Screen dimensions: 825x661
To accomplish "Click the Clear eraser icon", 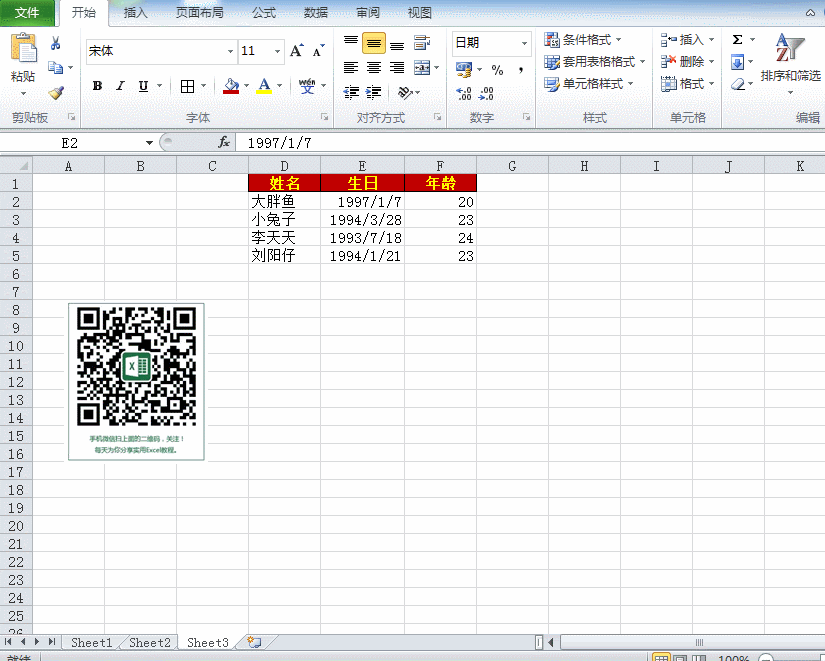I will [x=738, y=84].
